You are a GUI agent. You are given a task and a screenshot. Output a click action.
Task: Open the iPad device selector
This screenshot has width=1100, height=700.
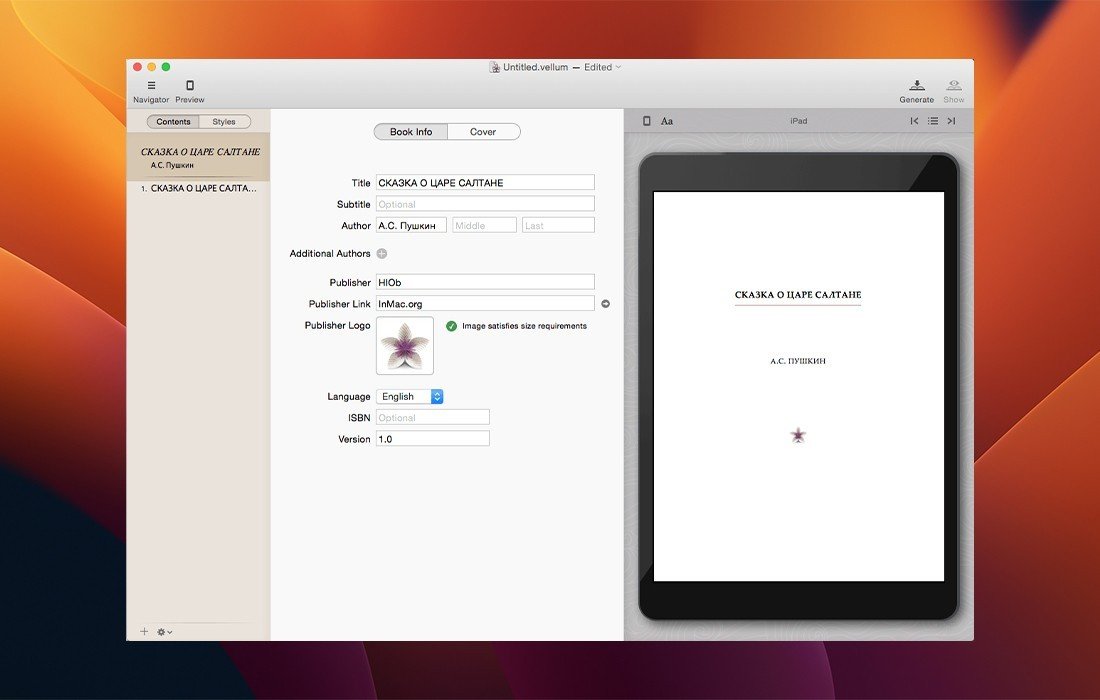click(x=798, y=120)
